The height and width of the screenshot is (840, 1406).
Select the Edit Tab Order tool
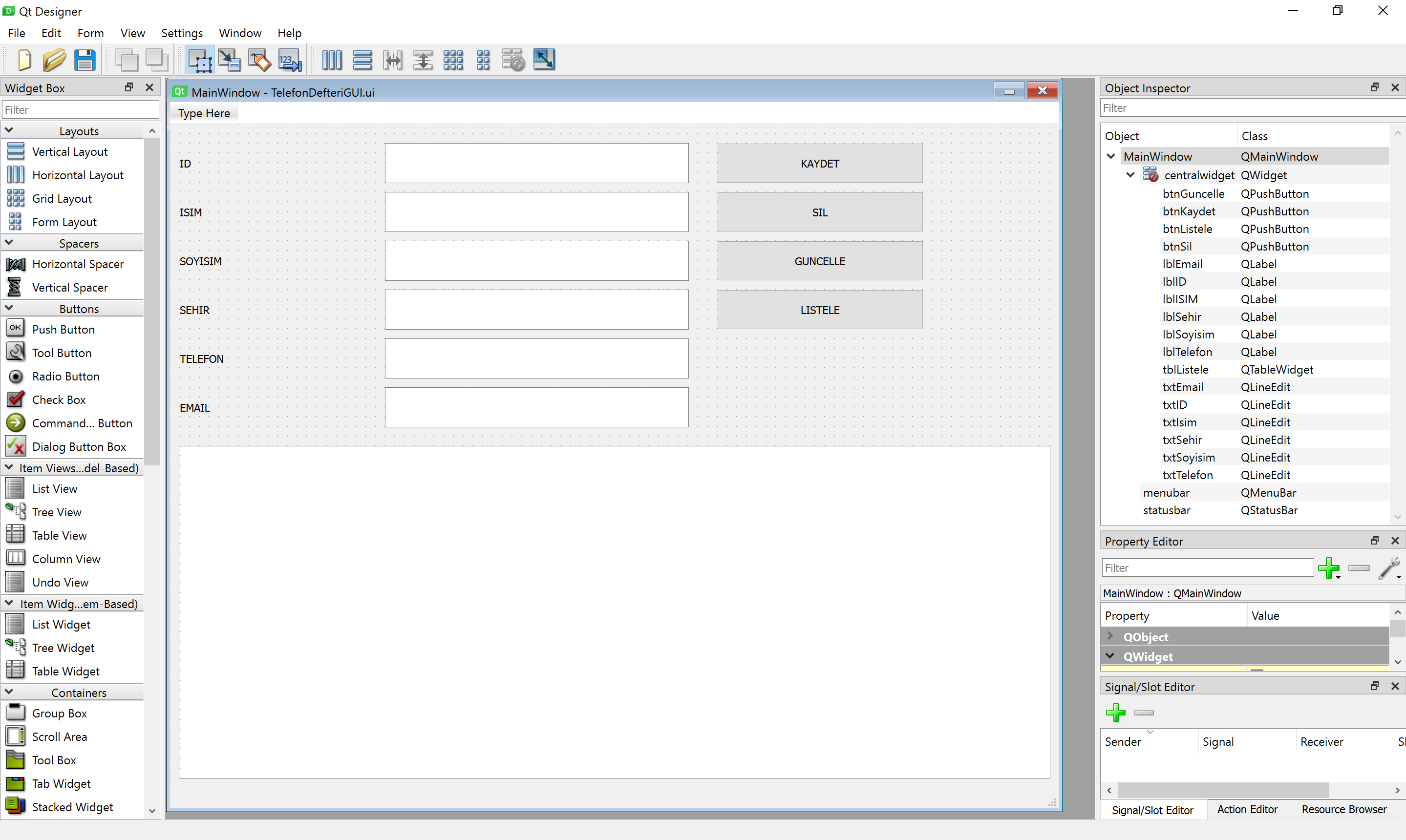(x=289, y=60)
